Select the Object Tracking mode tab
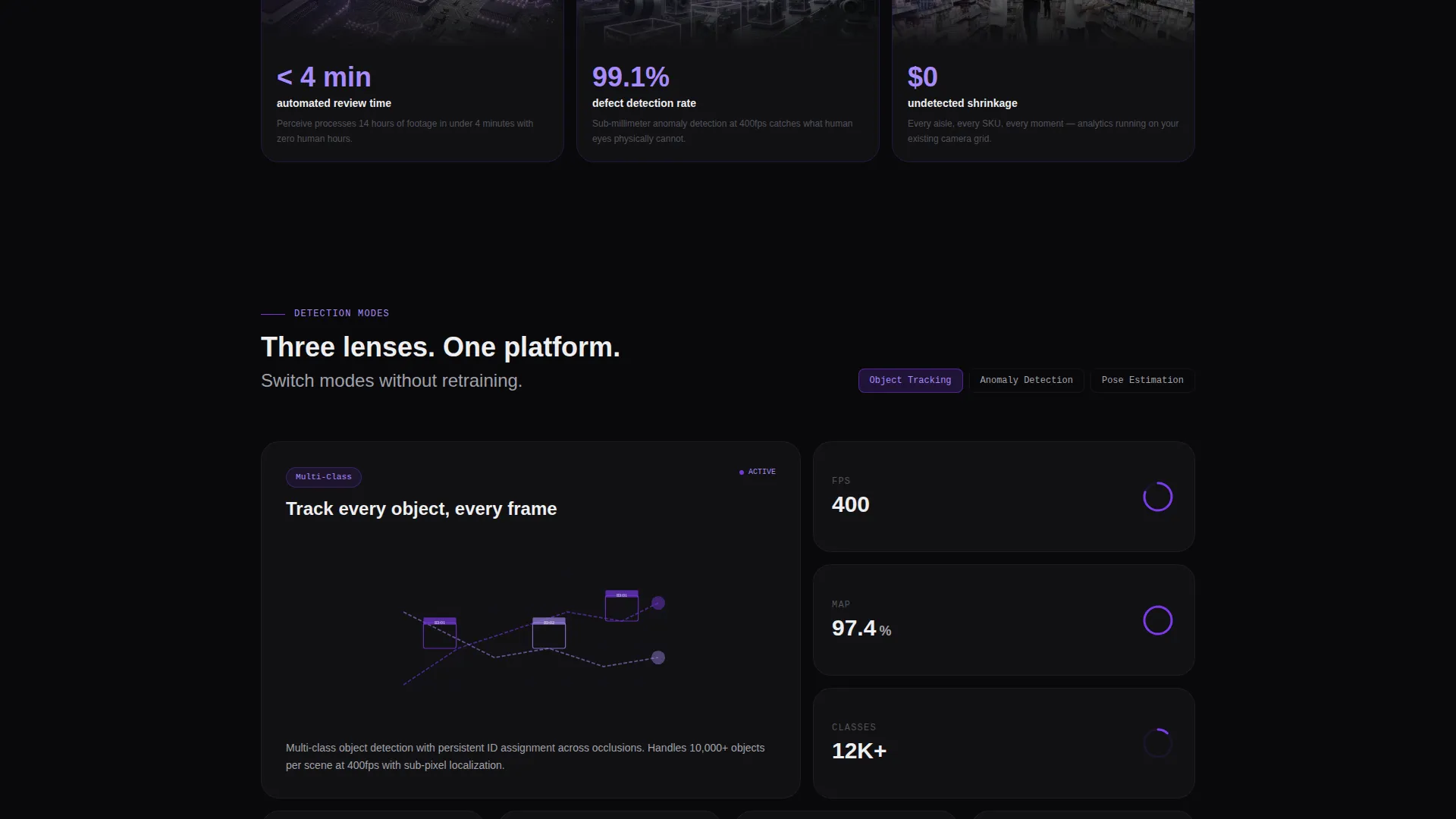 point(910,381)
